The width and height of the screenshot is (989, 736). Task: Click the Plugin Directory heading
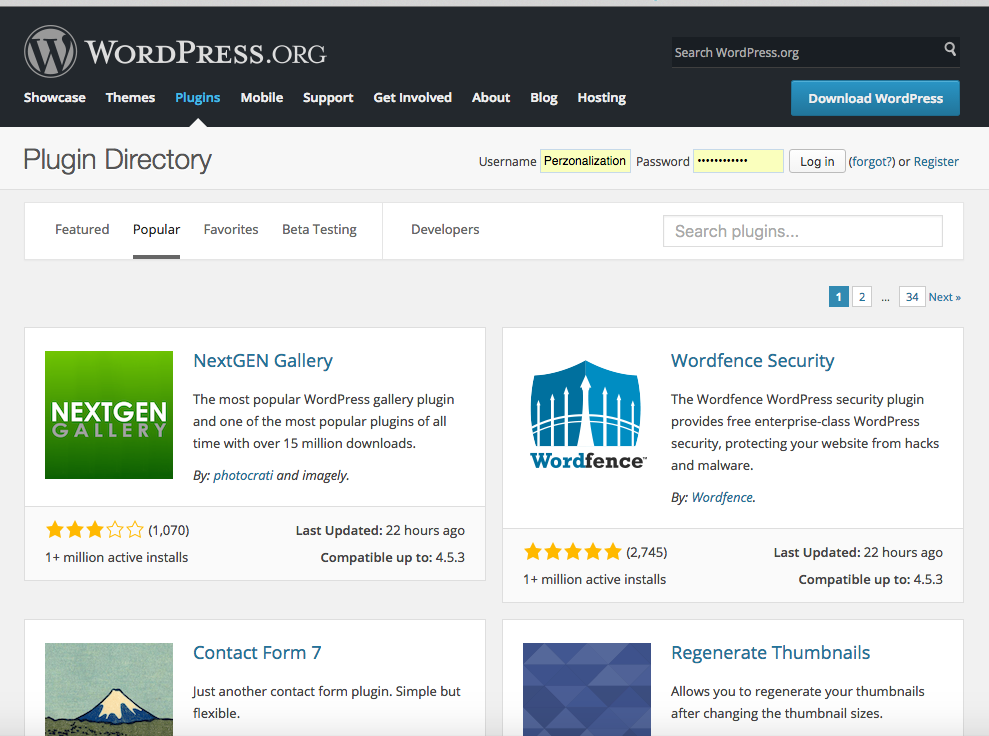point(117,160)
